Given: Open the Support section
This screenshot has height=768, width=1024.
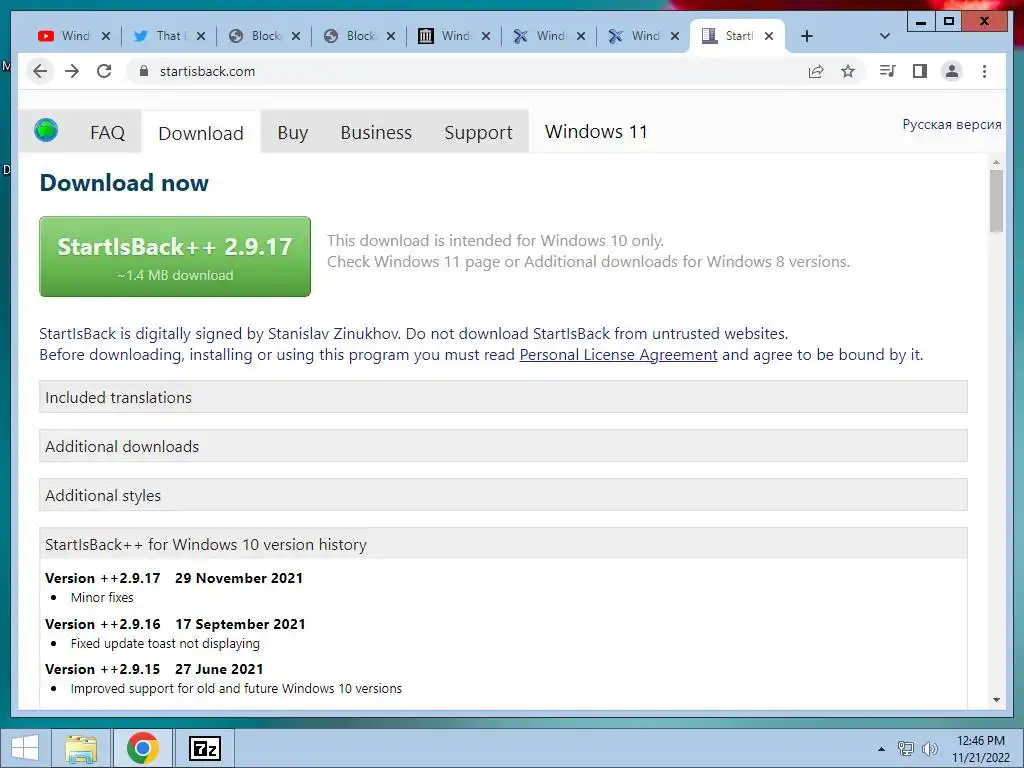Looking at the screenshot, I should (x=478, y=133).
